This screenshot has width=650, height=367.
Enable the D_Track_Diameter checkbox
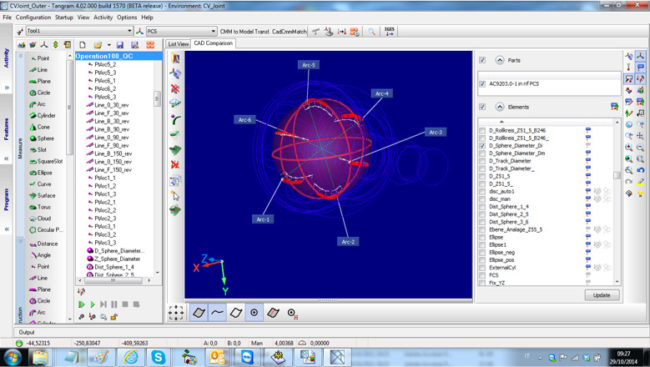482,161
